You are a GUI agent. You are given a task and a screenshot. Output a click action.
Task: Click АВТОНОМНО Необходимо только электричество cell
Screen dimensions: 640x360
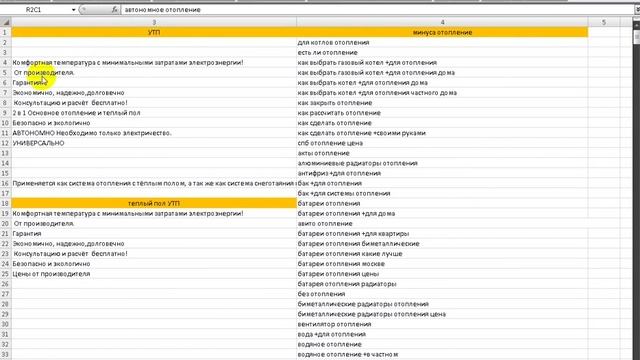point(154,133)
